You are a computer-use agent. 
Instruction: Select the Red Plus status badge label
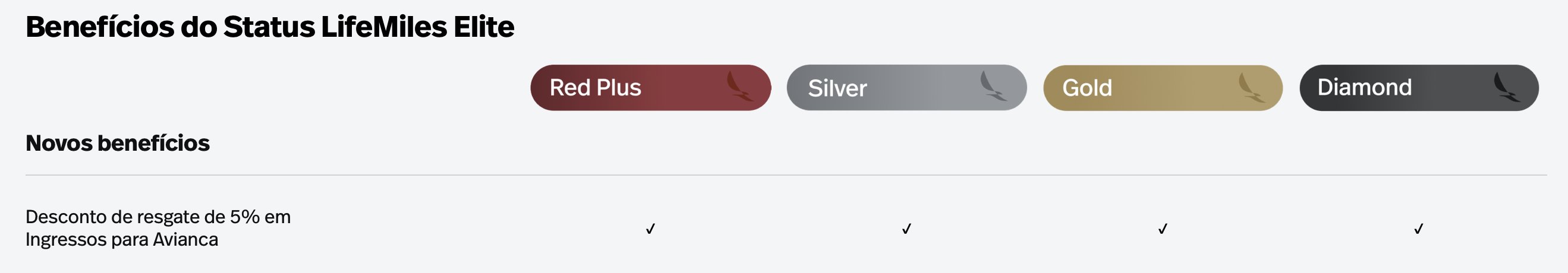(x=596, y=88)
